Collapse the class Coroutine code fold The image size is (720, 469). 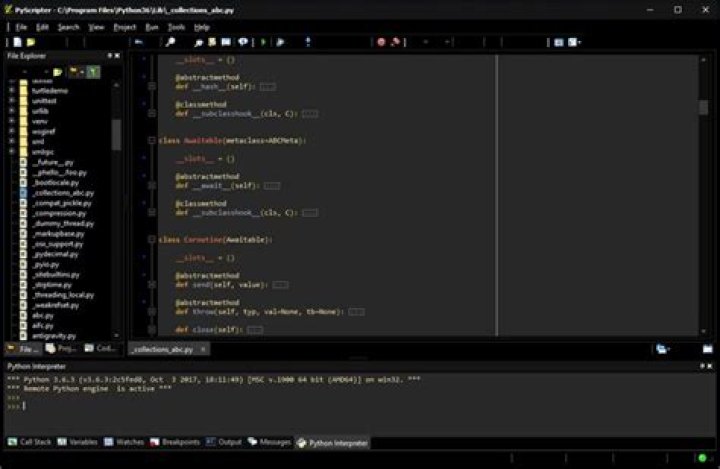pos(152,239)
